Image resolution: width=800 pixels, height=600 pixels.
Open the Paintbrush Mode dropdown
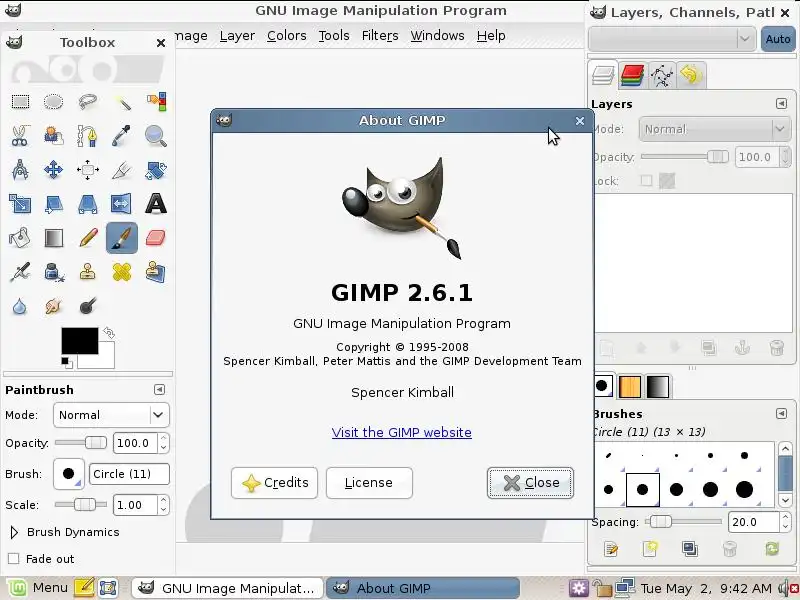(x=111, y=415)
